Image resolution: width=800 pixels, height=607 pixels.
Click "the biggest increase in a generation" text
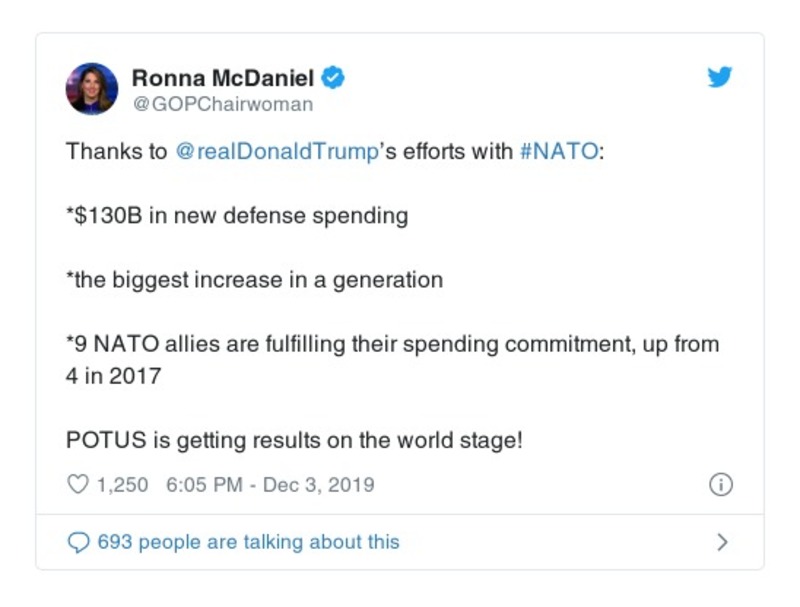tap(255, 280)
